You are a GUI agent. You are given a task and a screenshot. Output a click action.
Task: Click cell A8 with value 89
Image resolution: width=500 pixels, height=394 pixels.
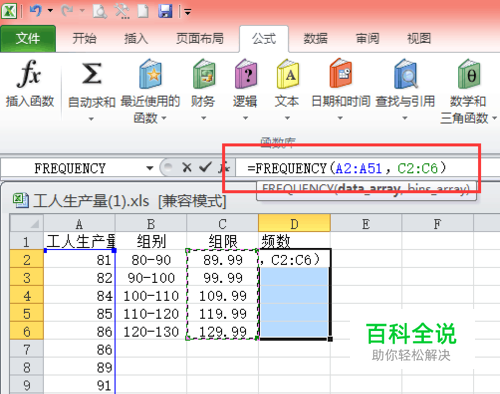tap(80, 367)
